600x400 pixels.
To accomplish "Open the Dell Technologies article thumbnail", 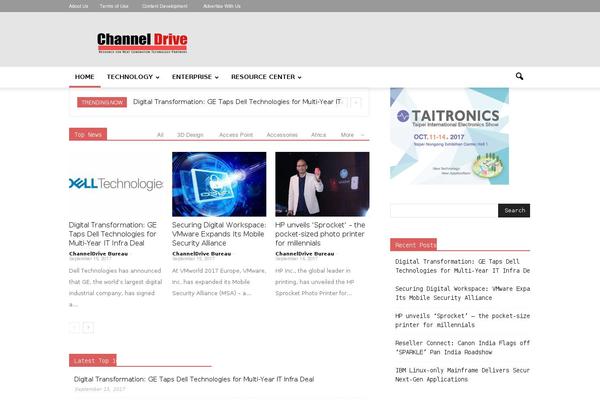I will (116, 184).
